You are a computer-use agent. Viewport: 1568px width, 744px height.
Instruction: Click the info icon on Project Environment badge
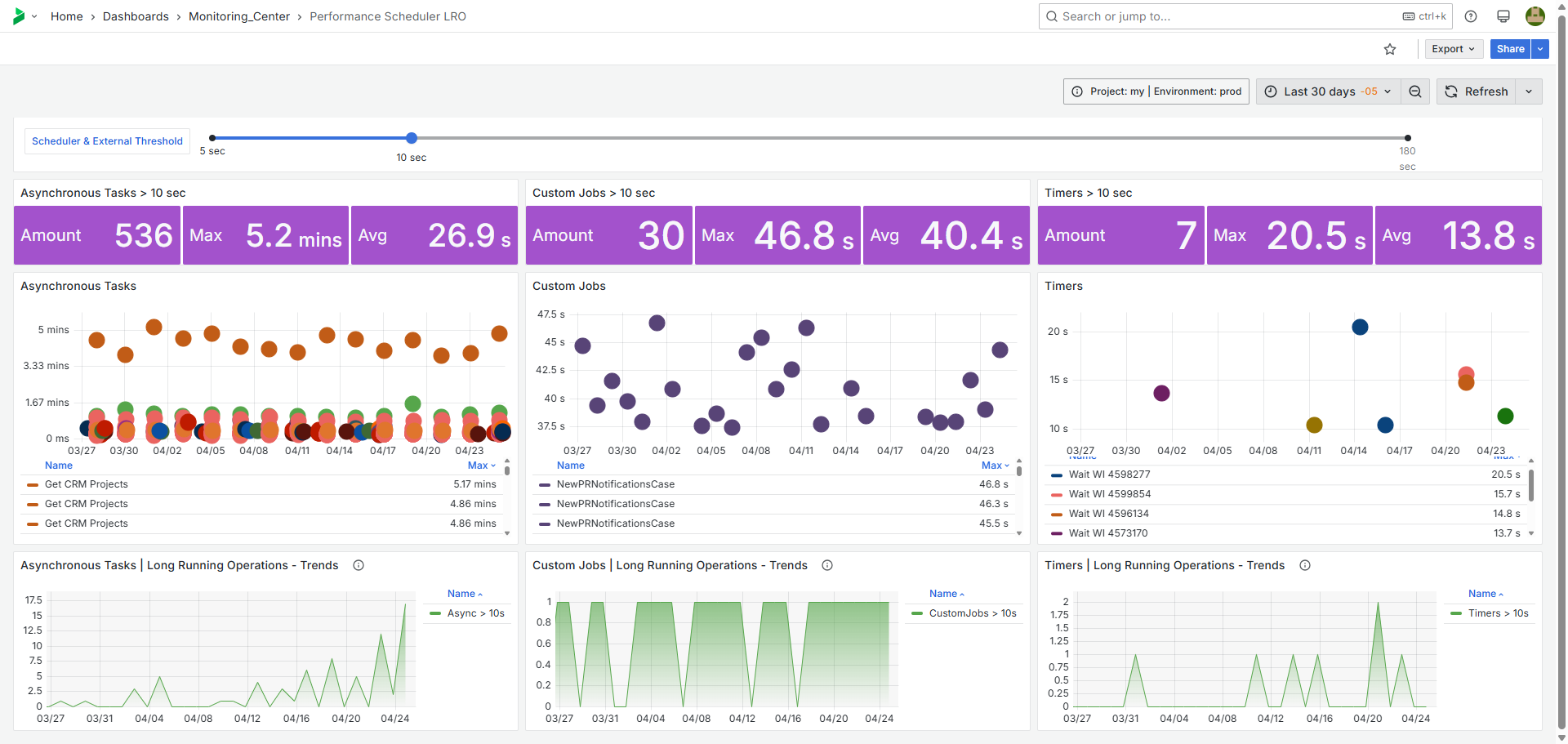(x=1077, y=91)
